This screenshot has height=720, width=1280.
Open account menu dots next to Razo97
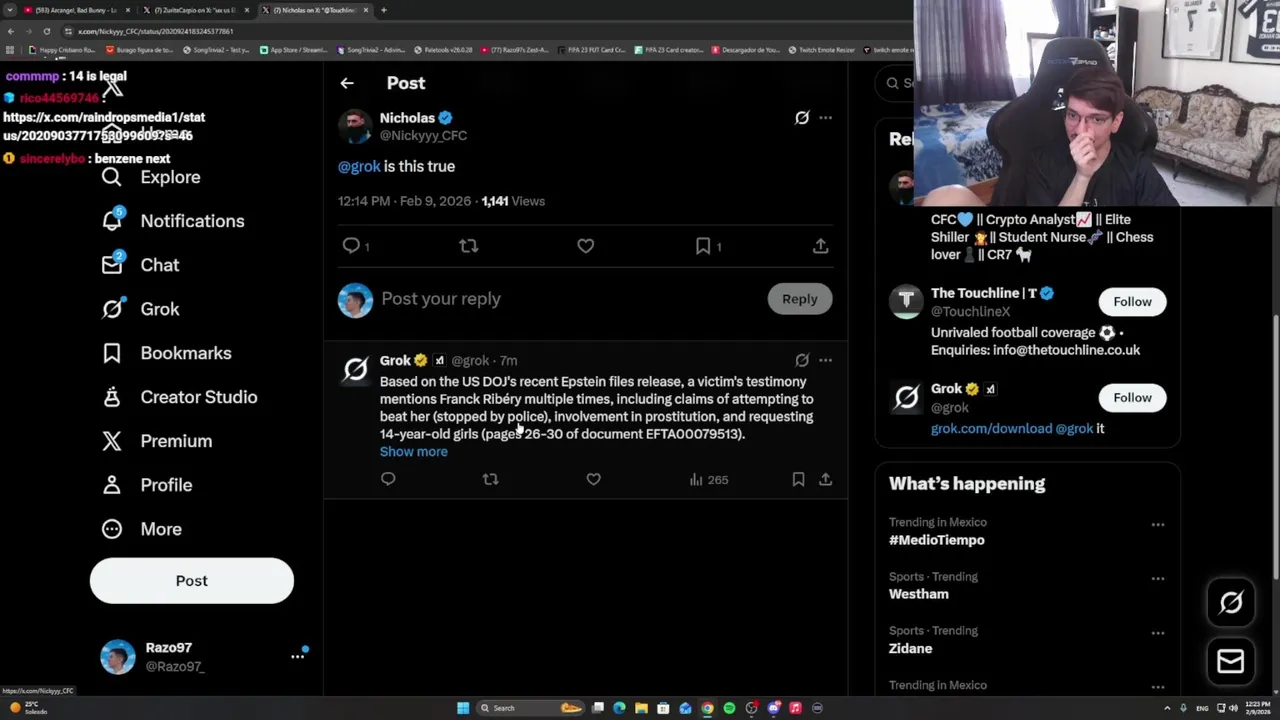(x=297, y=656)
